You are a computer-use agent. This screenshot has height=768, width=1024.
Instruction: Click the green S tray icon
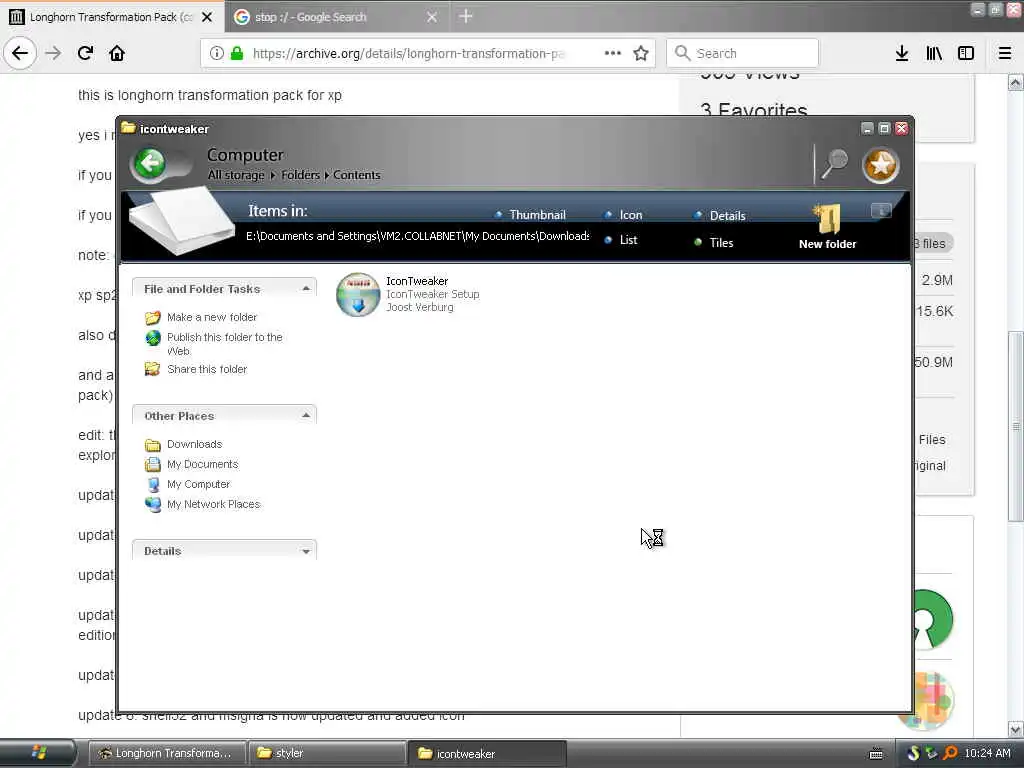click(x=913, y=753)
